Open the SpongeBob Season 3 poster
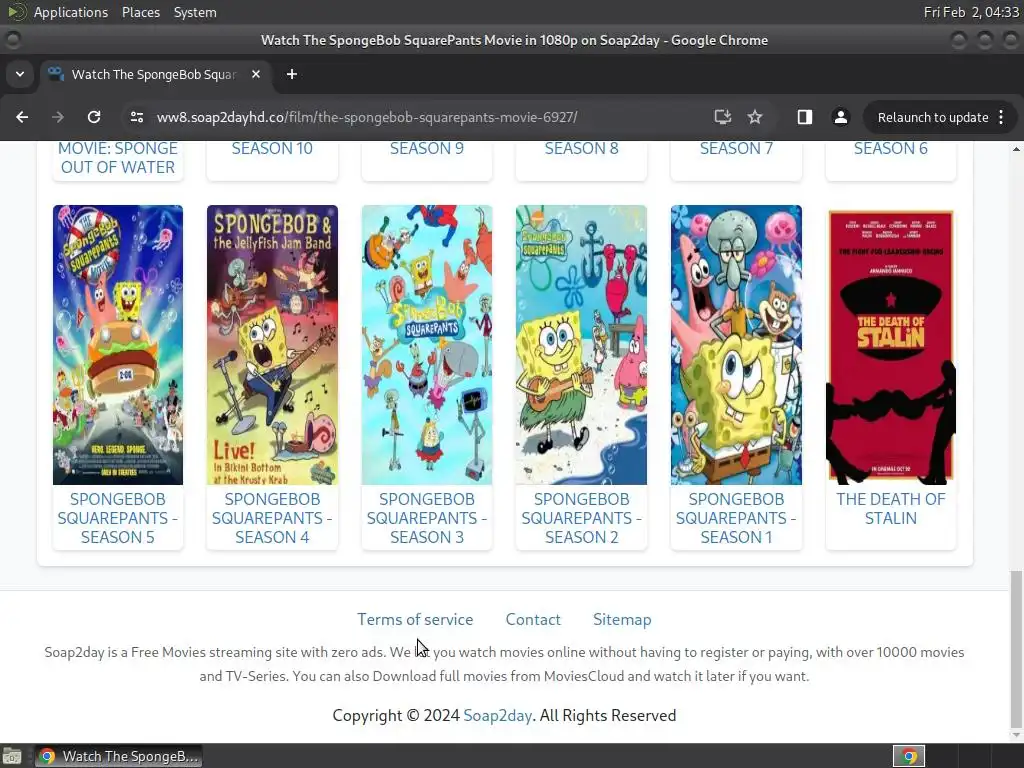This screenshot has height=768, width=1024. click(427, 345)
